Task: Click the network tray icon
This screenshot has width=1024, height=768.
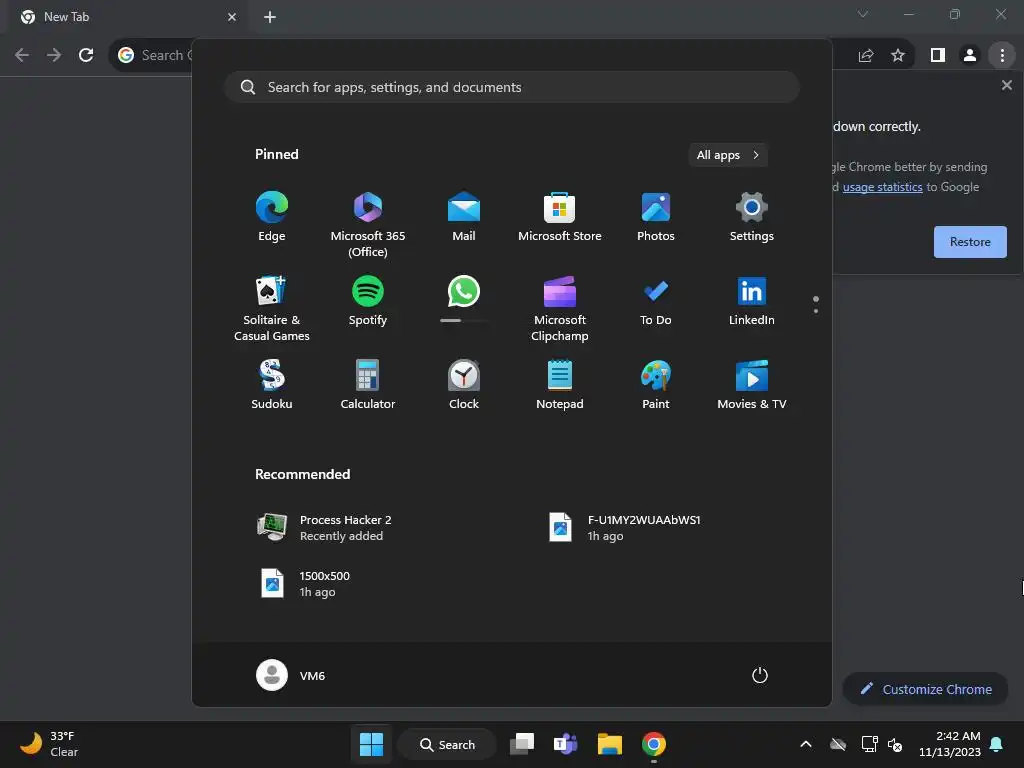Action: [869, 744]
